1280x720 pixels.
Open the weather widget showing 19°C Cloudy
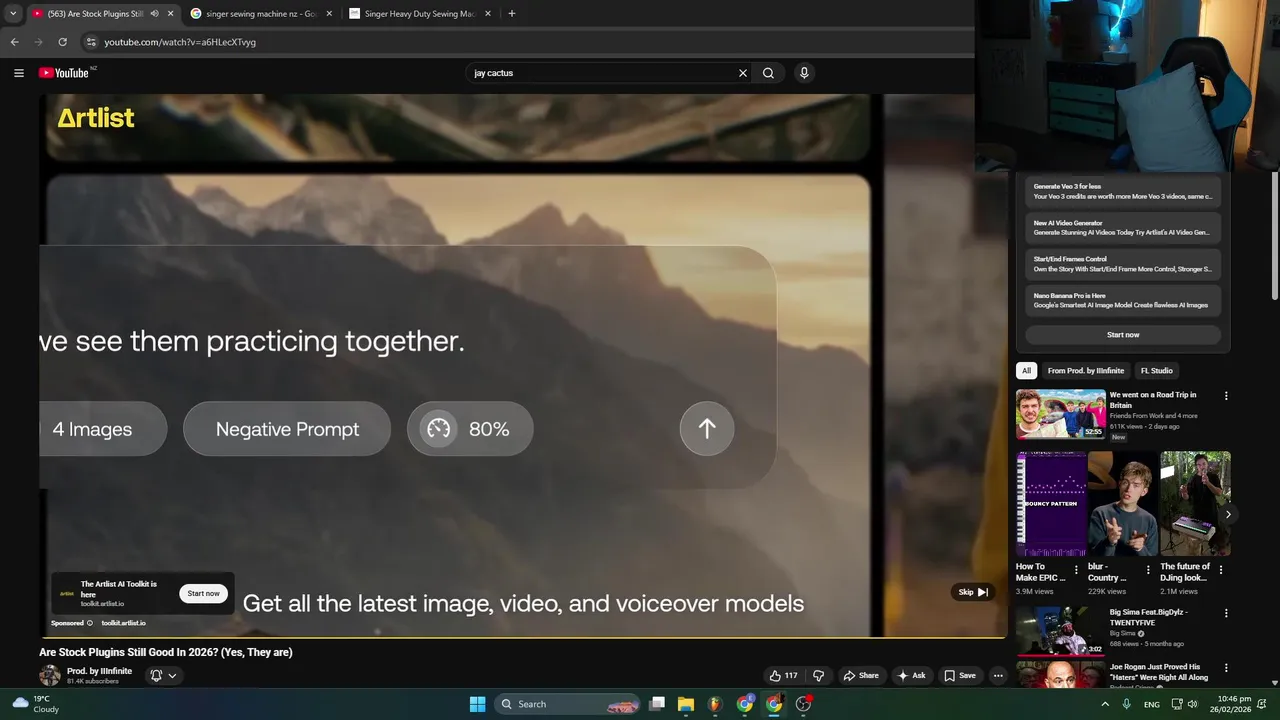(x=36, y=704)
